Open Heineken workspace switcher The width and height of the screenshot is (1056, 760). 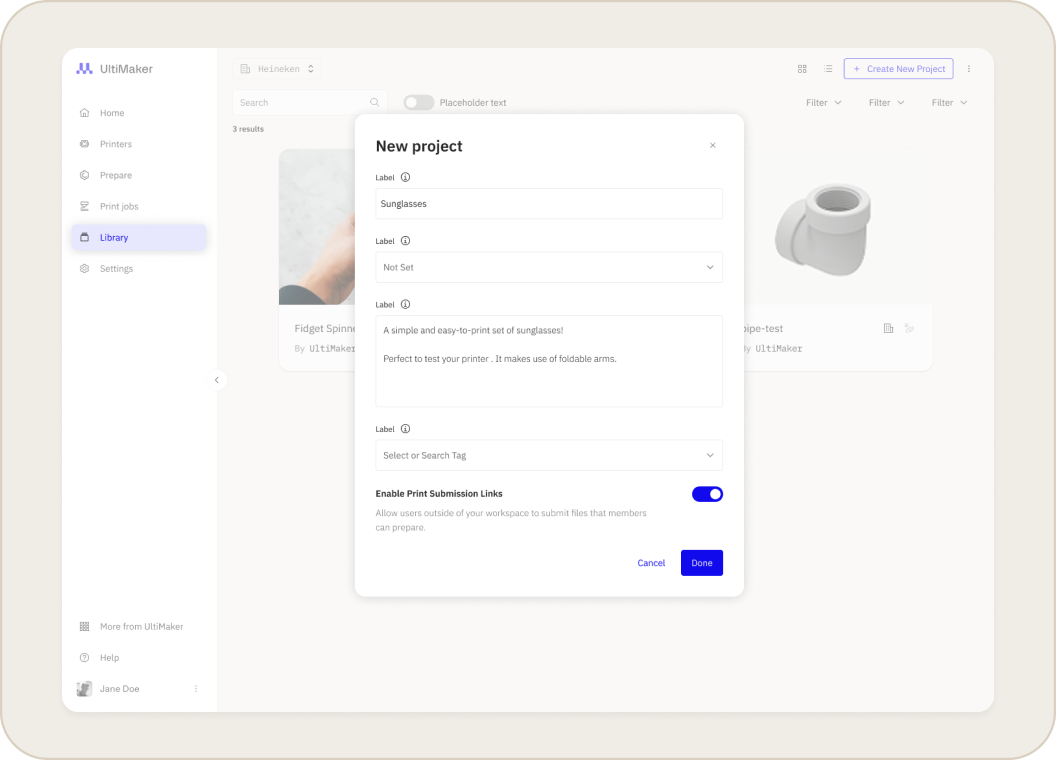277,69
